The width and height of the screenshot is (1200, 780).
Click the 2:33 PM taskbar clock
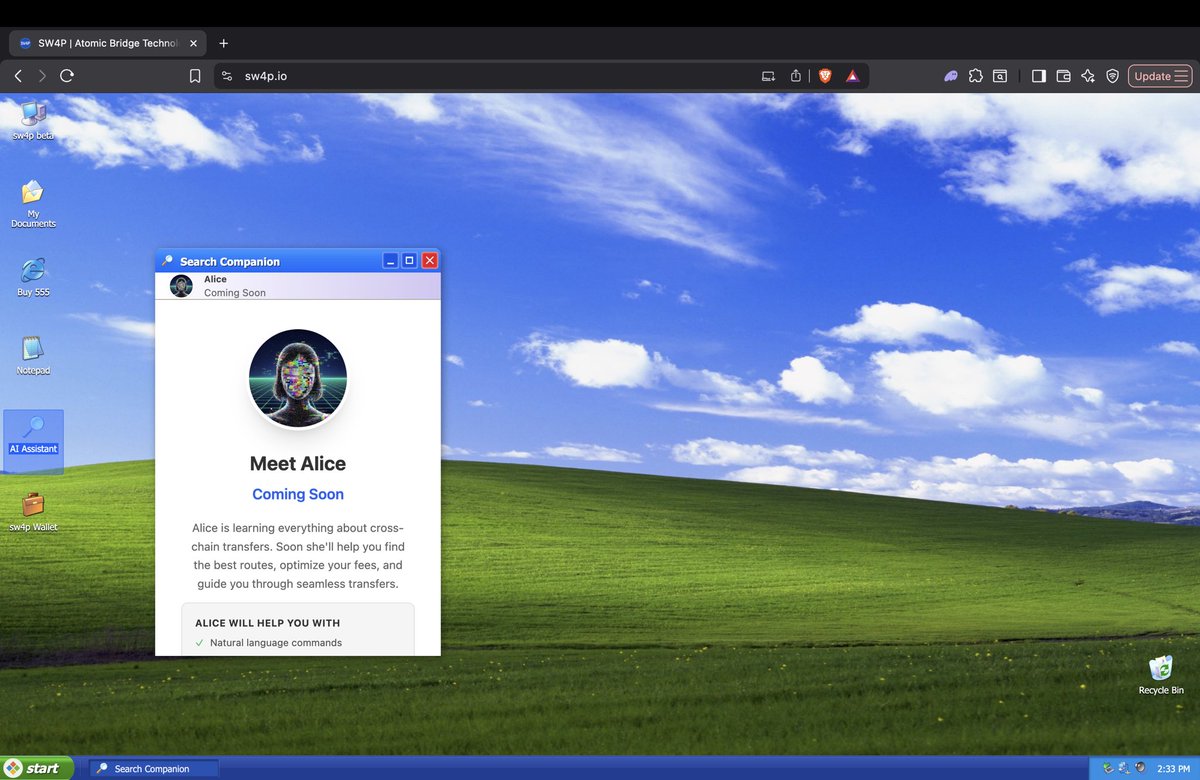point(1172,769)
